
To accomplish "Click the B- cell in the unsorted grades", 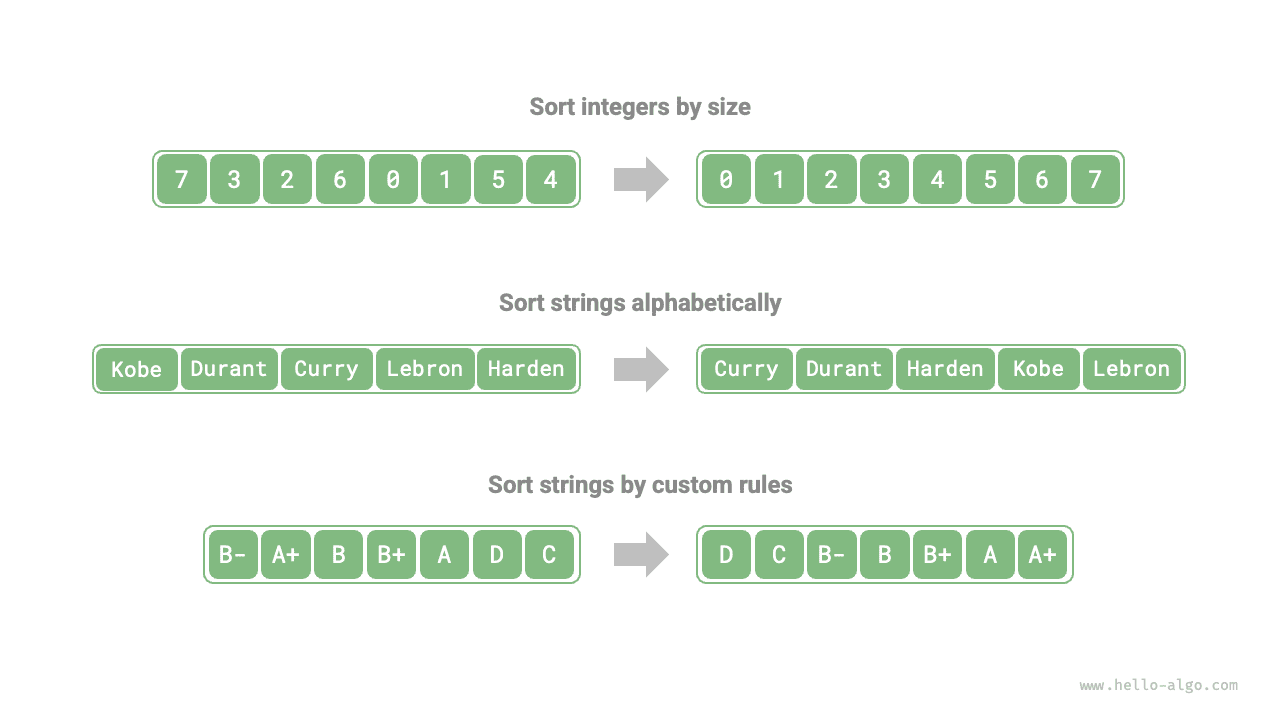I will [232, 555].
